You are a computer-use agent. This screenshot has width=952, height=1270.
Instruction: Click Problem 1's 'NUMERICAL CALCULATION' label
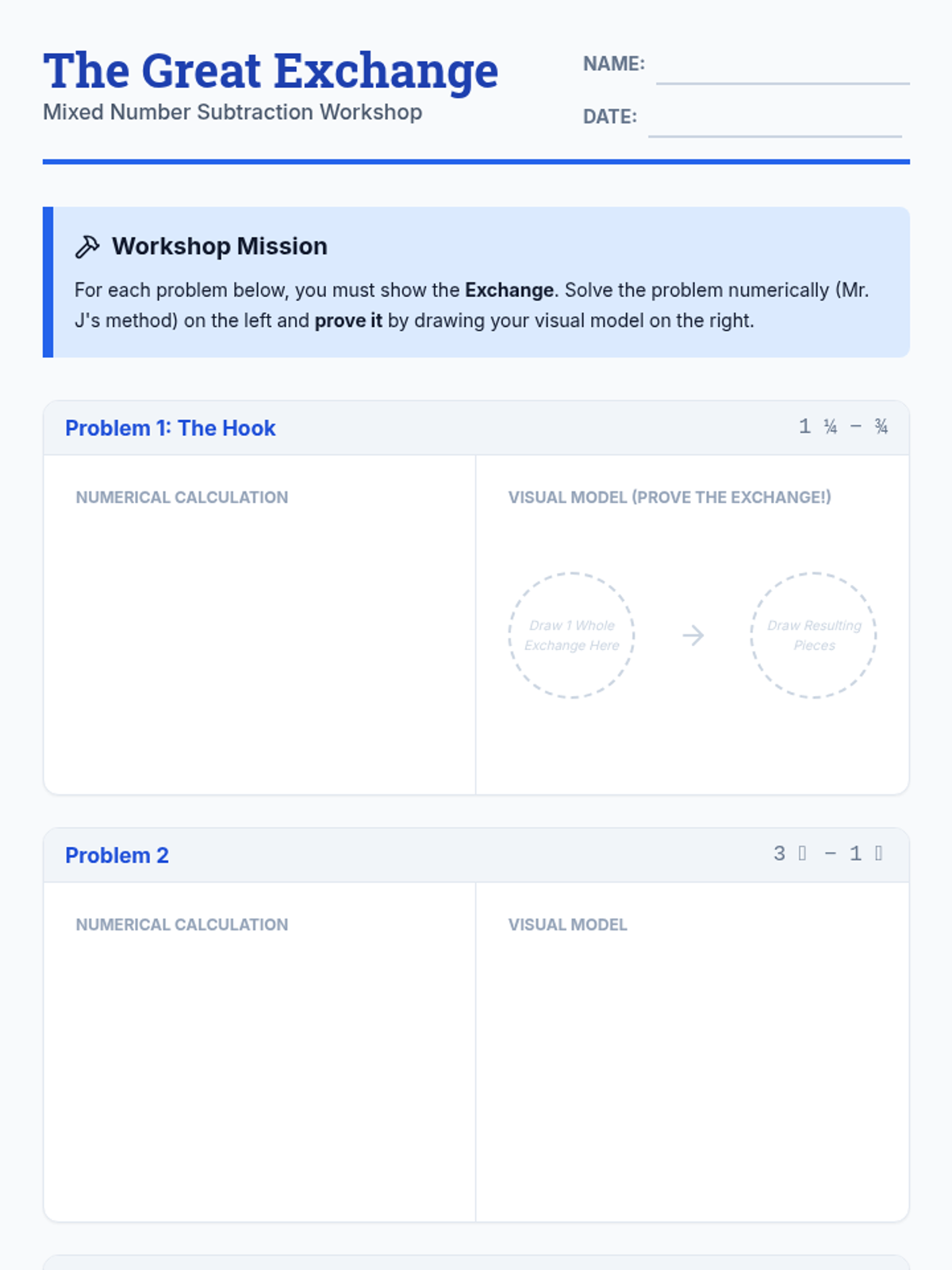pos(182,498)
